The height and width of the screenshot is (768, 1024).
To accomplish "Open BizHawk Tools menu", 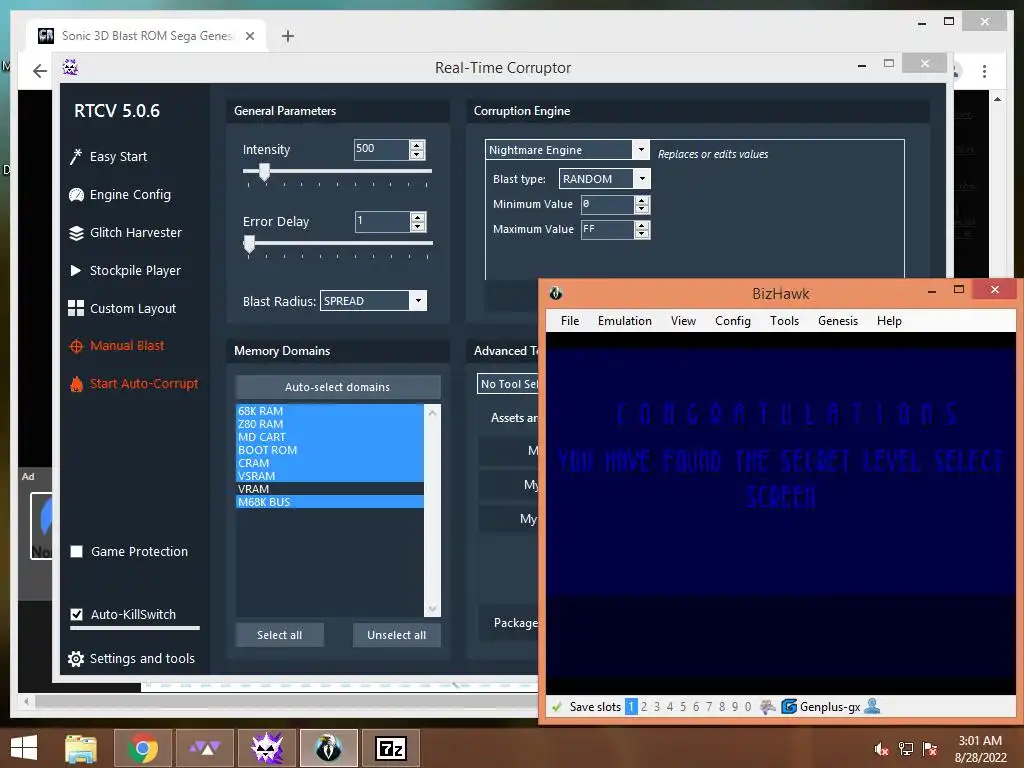I will (x=784, y=321).
